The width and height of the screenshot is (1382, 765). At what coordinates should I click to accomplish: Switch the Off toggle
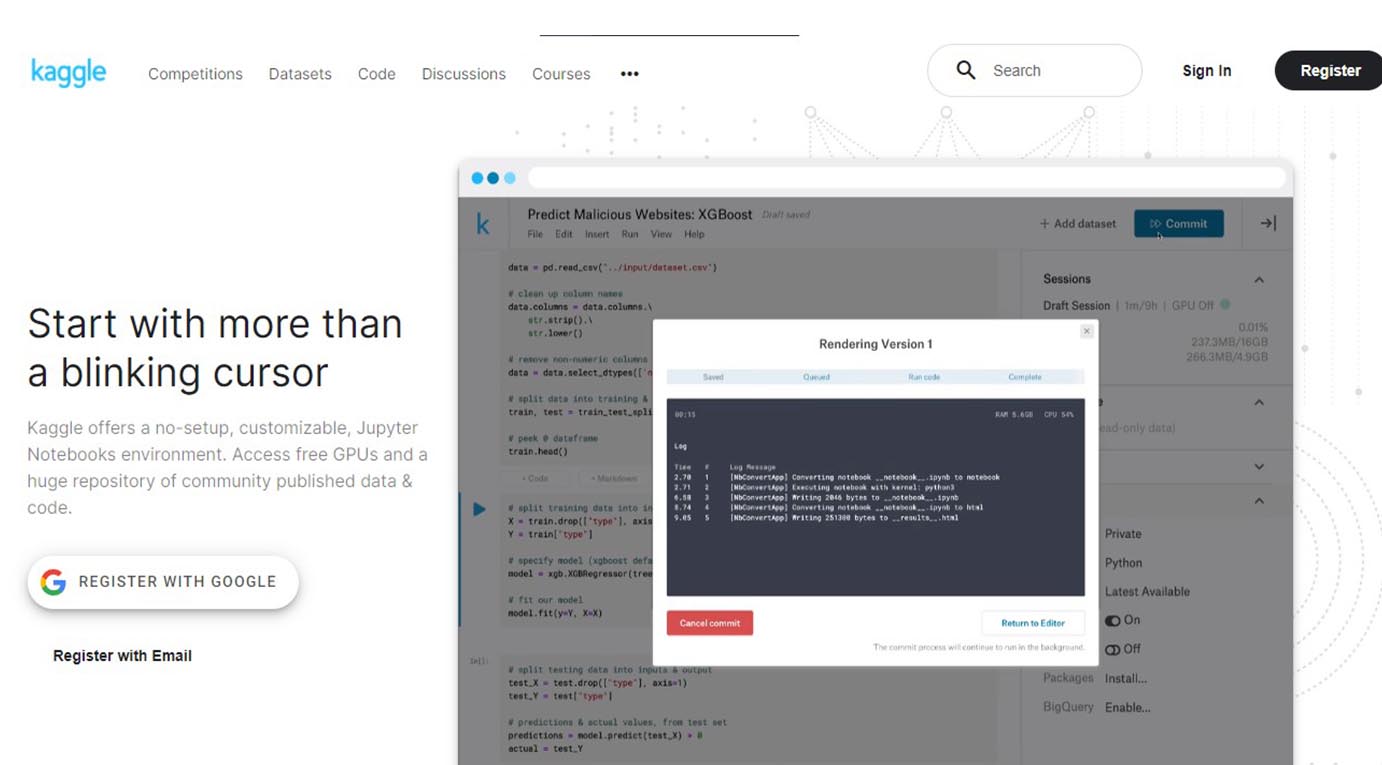[x=1112, y=649]
